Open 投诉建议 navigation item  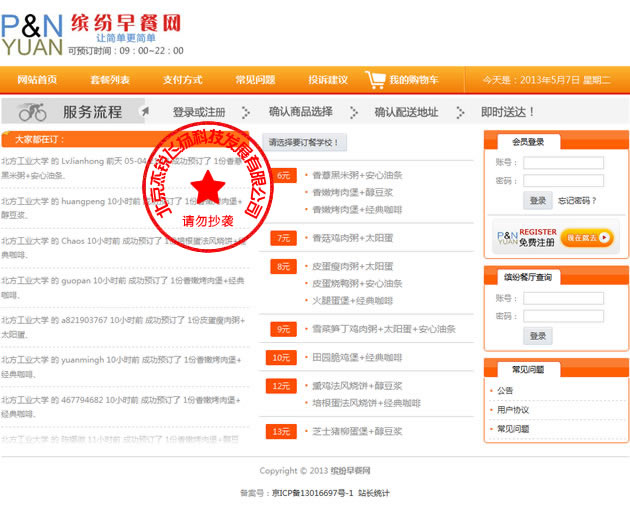pos(327,80)
